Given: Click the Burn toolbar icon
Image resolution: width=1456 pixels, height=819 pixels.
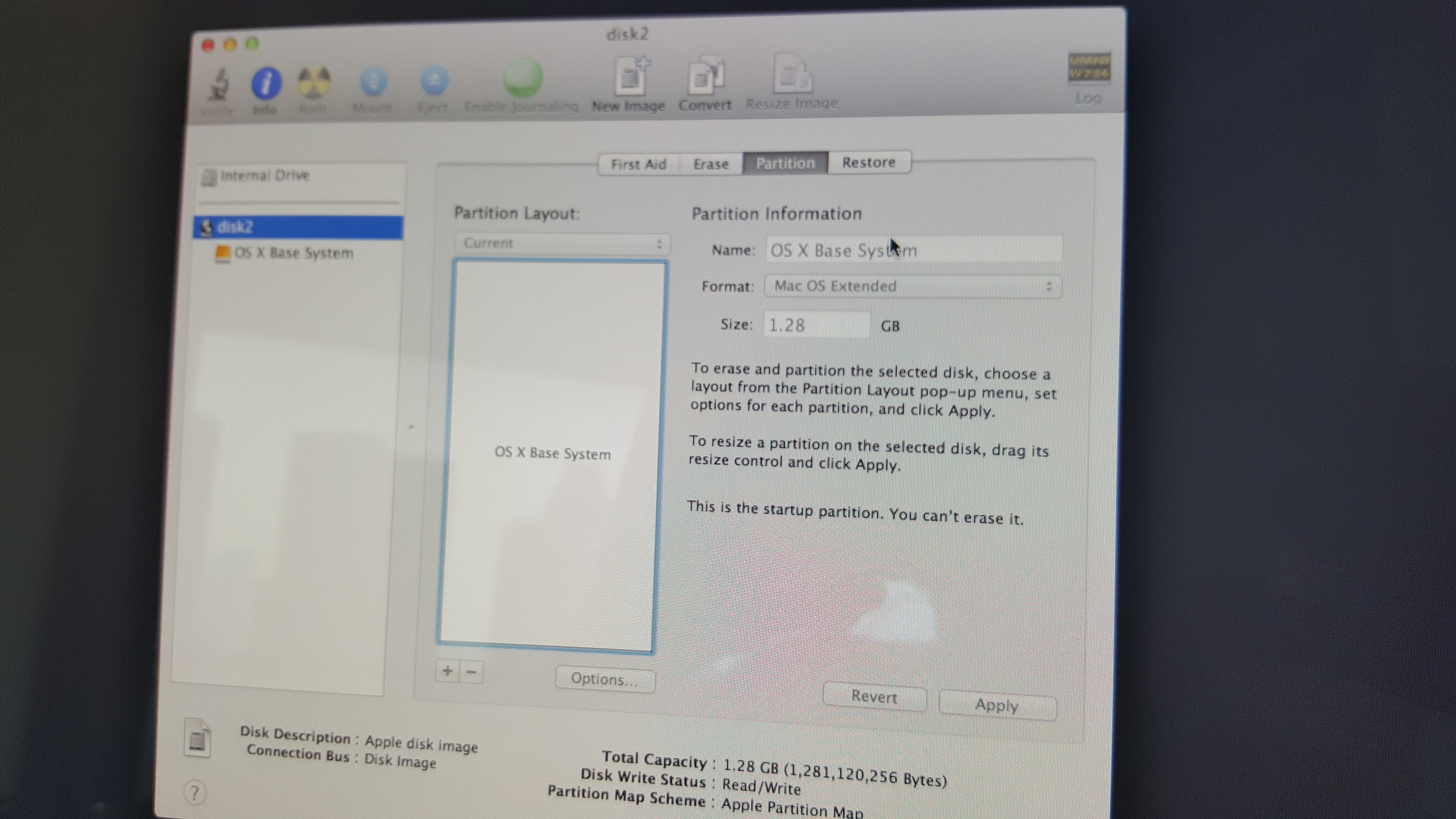Looking at the screenshot, I should point(313,83).
